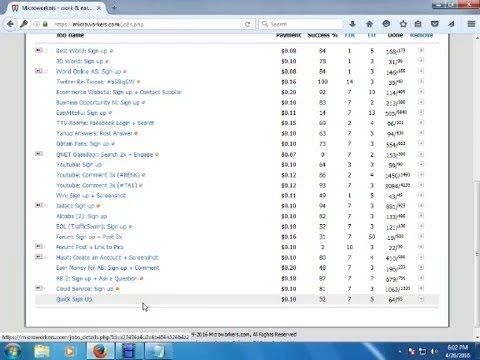Click the Remove column header link
Viewport: 480px width, 360px height.
click(421, 35)
